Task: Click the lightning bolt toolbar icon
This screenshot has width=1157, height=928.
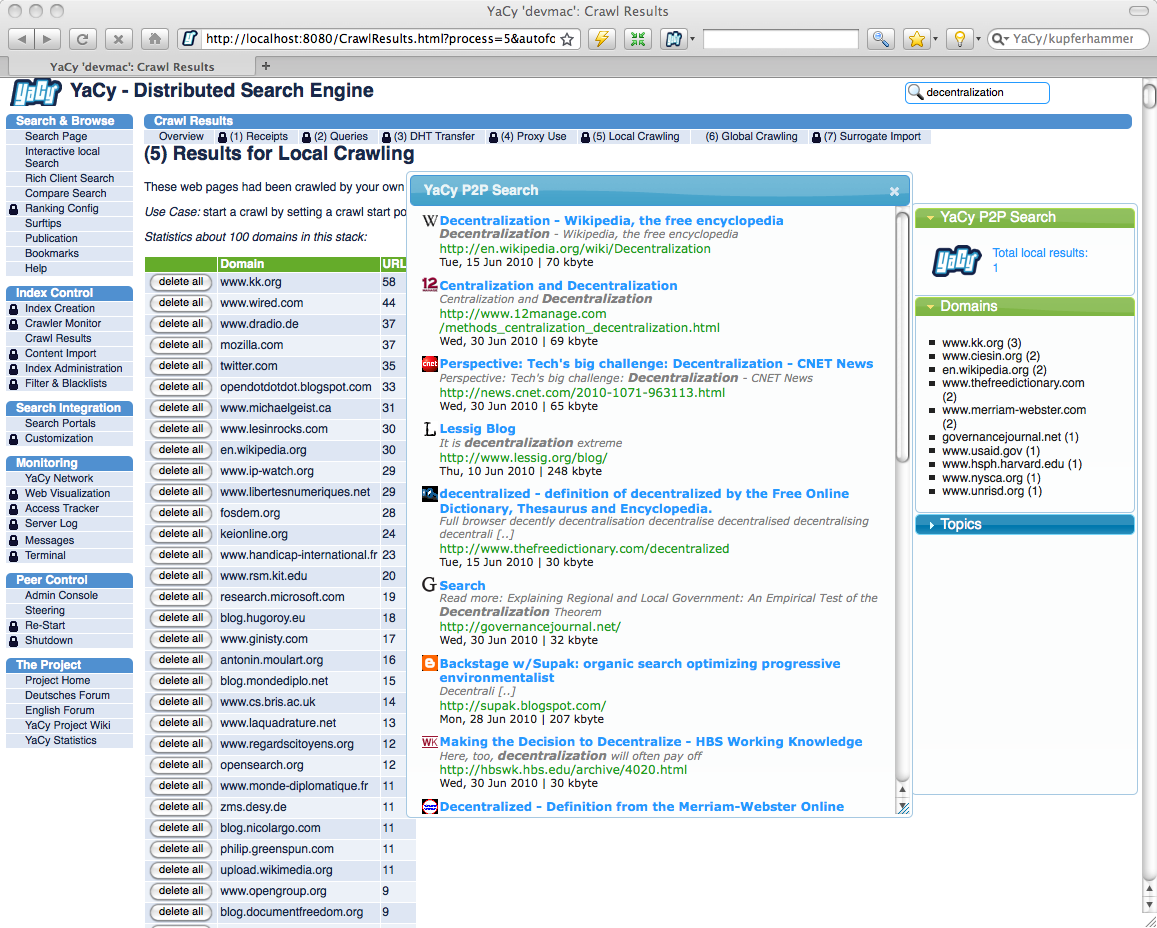Action: [x=600, y=39]
